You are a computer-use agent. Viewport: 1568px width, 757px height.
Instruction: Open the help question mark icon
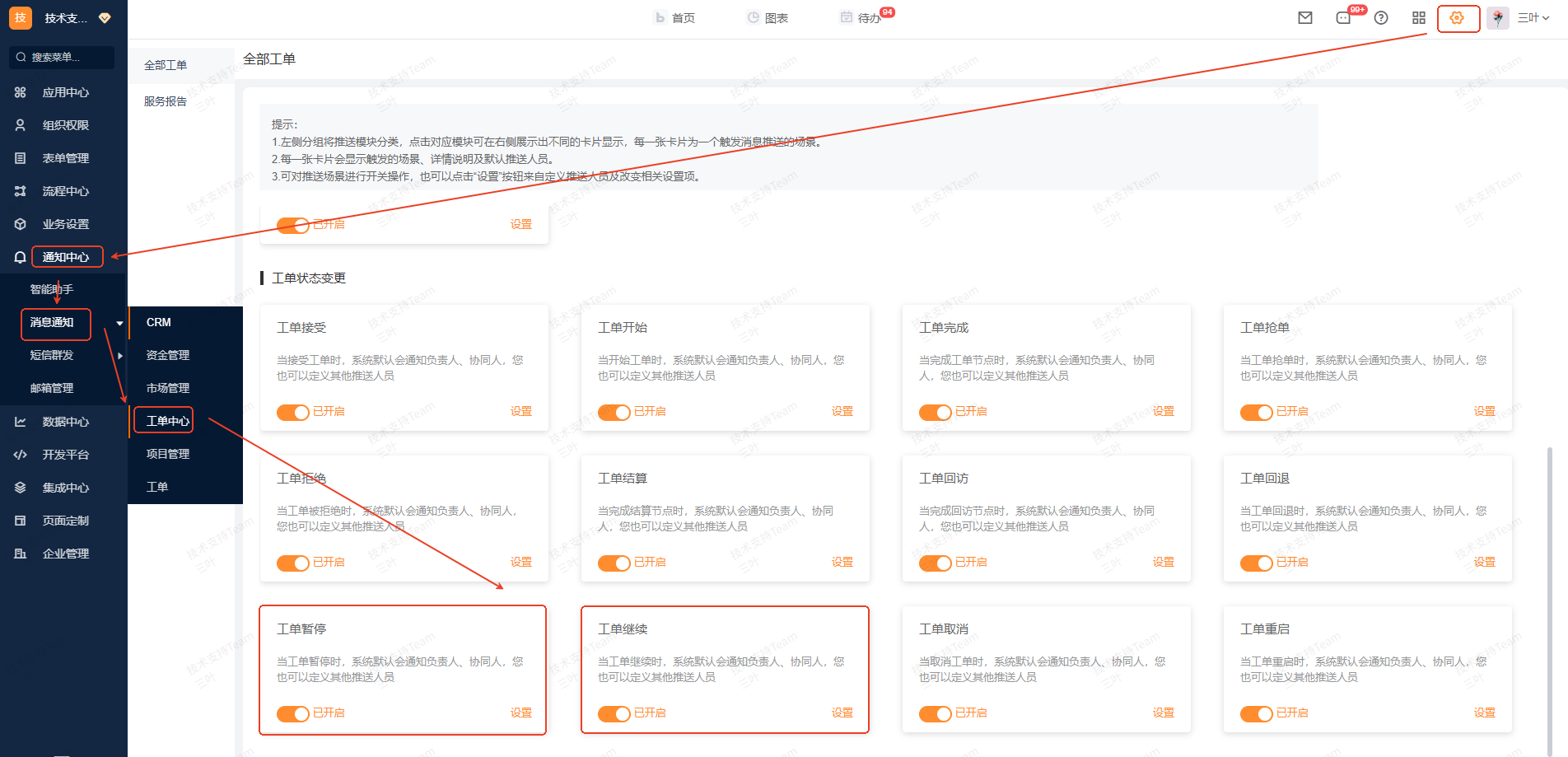tap(1381, 18)
